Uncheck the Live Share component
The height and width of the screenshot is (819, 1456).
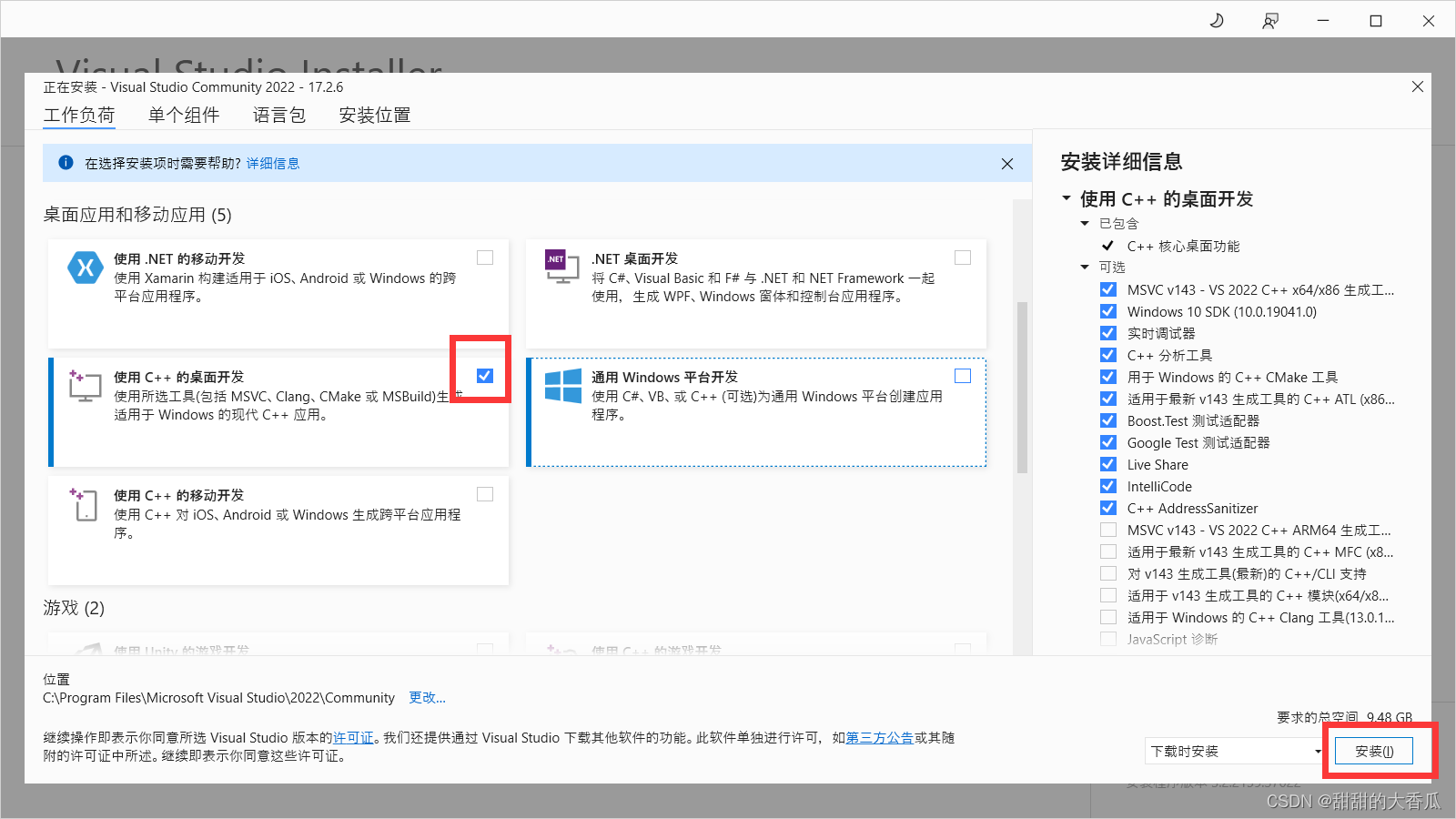point(1108,464)
